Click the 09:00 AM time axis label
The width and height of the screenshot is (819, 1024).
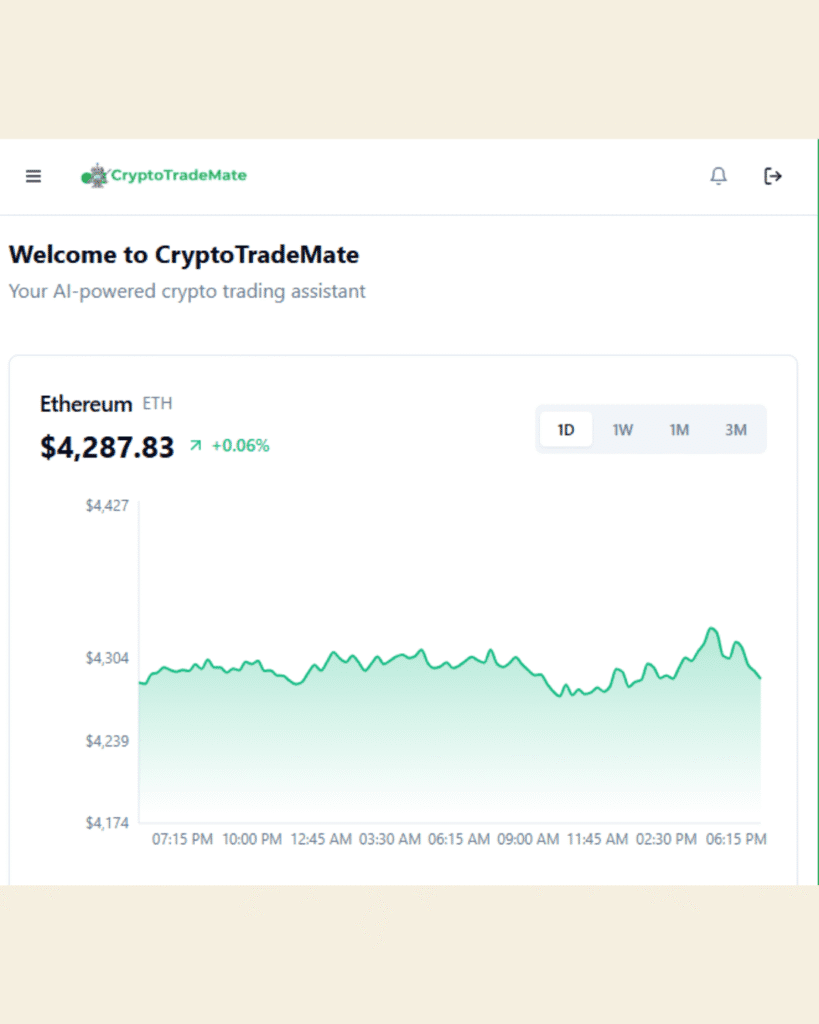[528, 839]
